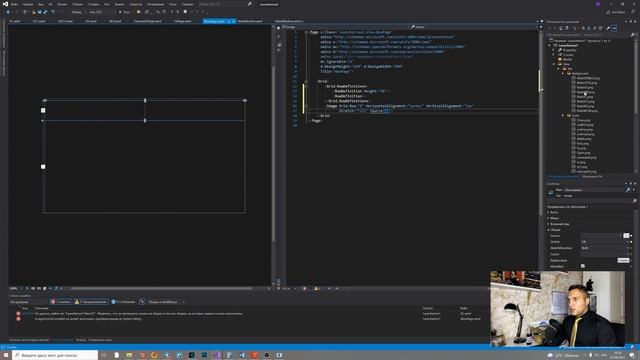Click the red X app on taskbar
The image size is (640, 360).
click(x=254, y=355)
